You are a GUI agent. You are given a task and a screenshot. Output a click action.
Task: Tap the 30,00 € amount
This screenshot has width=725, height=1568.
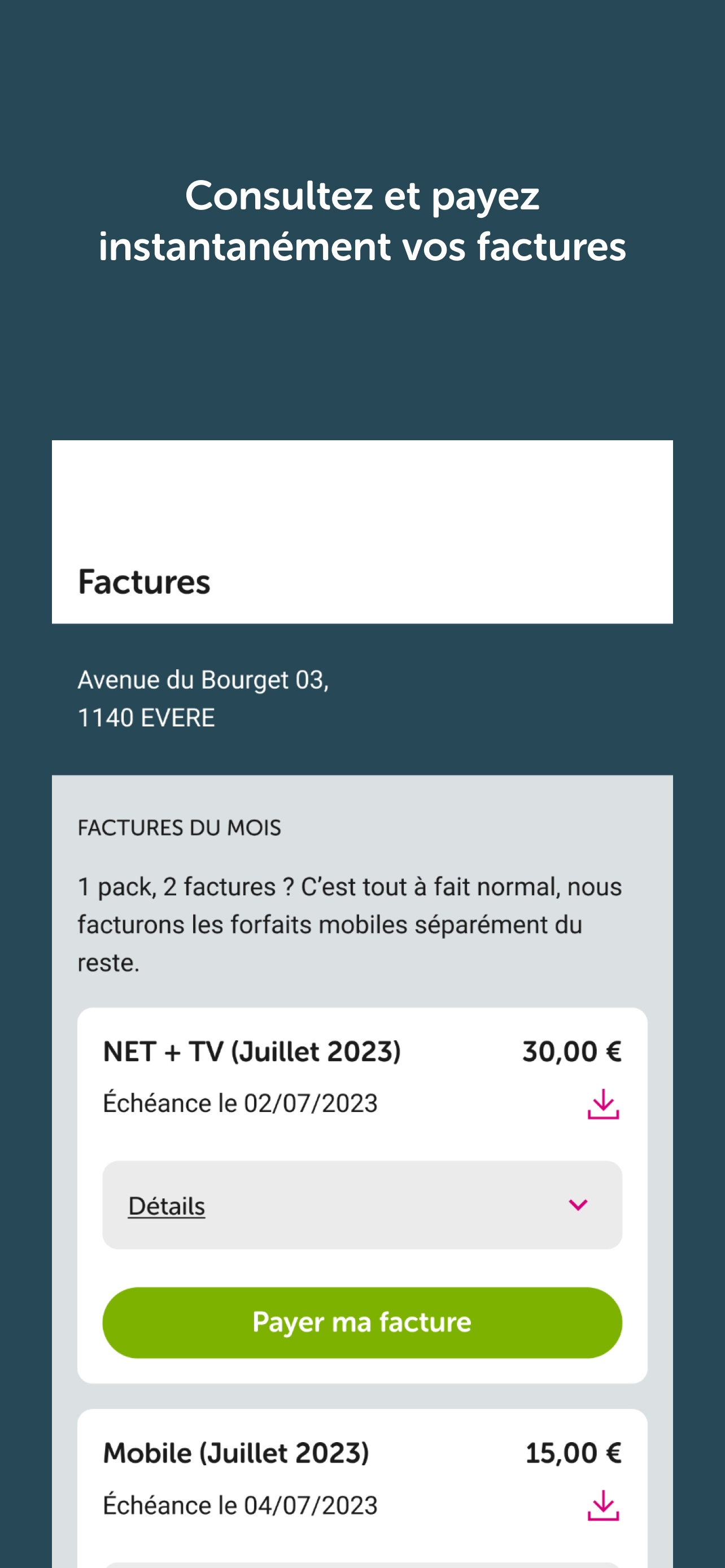coord(571,1051)
